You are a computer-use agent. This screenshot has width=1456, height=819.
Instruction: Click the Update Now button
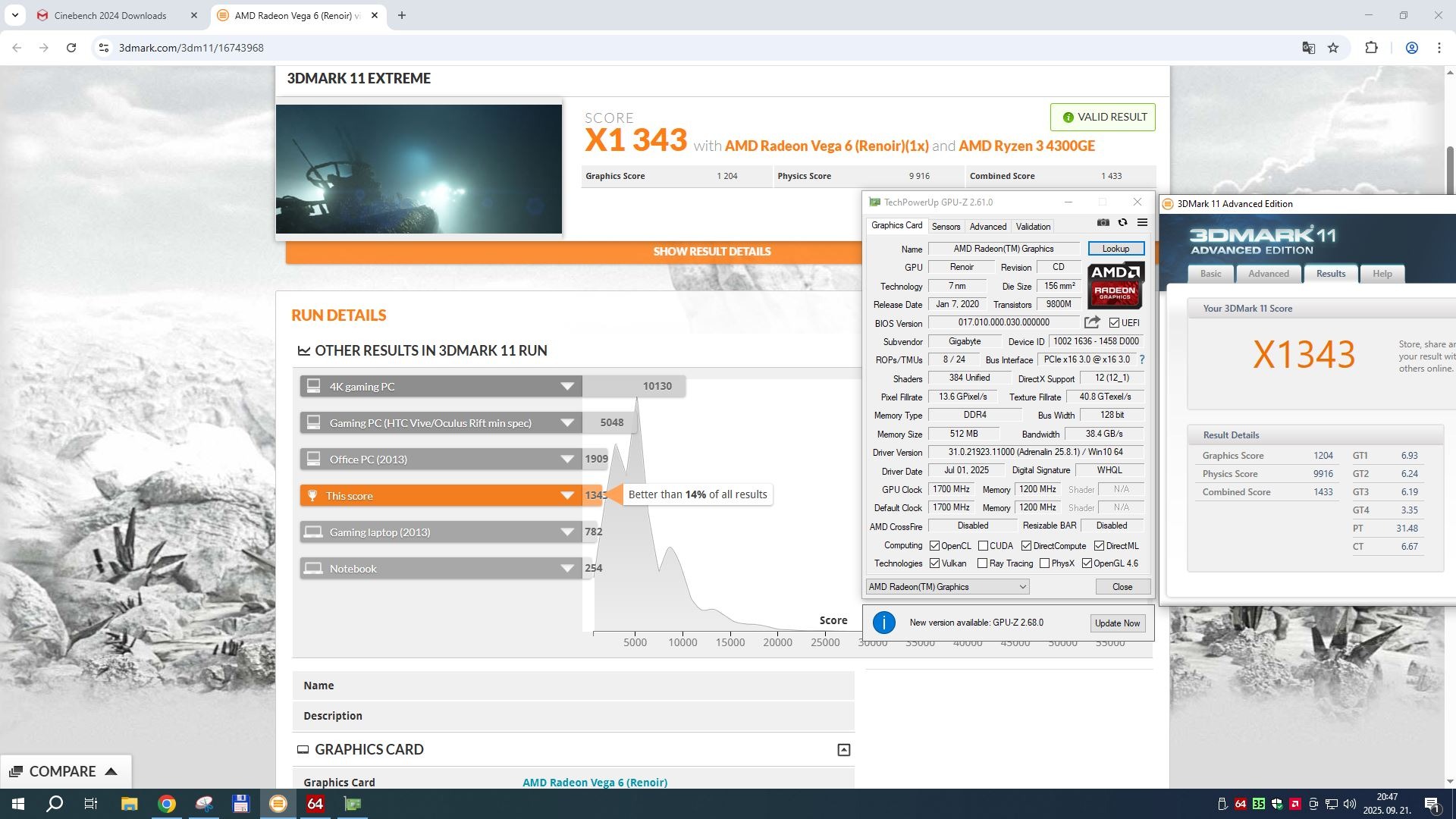tap(1117, 623)
